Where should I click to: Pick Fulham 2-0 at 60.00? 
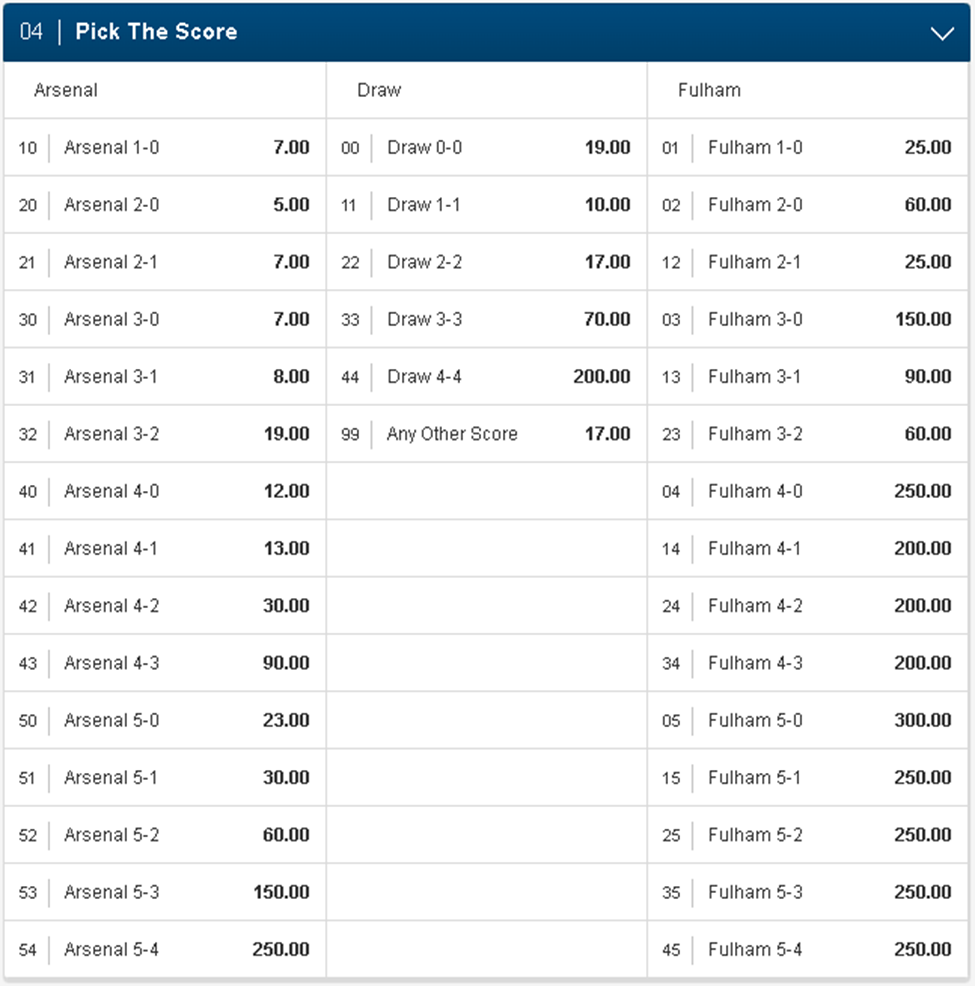[x=808, y=204]
